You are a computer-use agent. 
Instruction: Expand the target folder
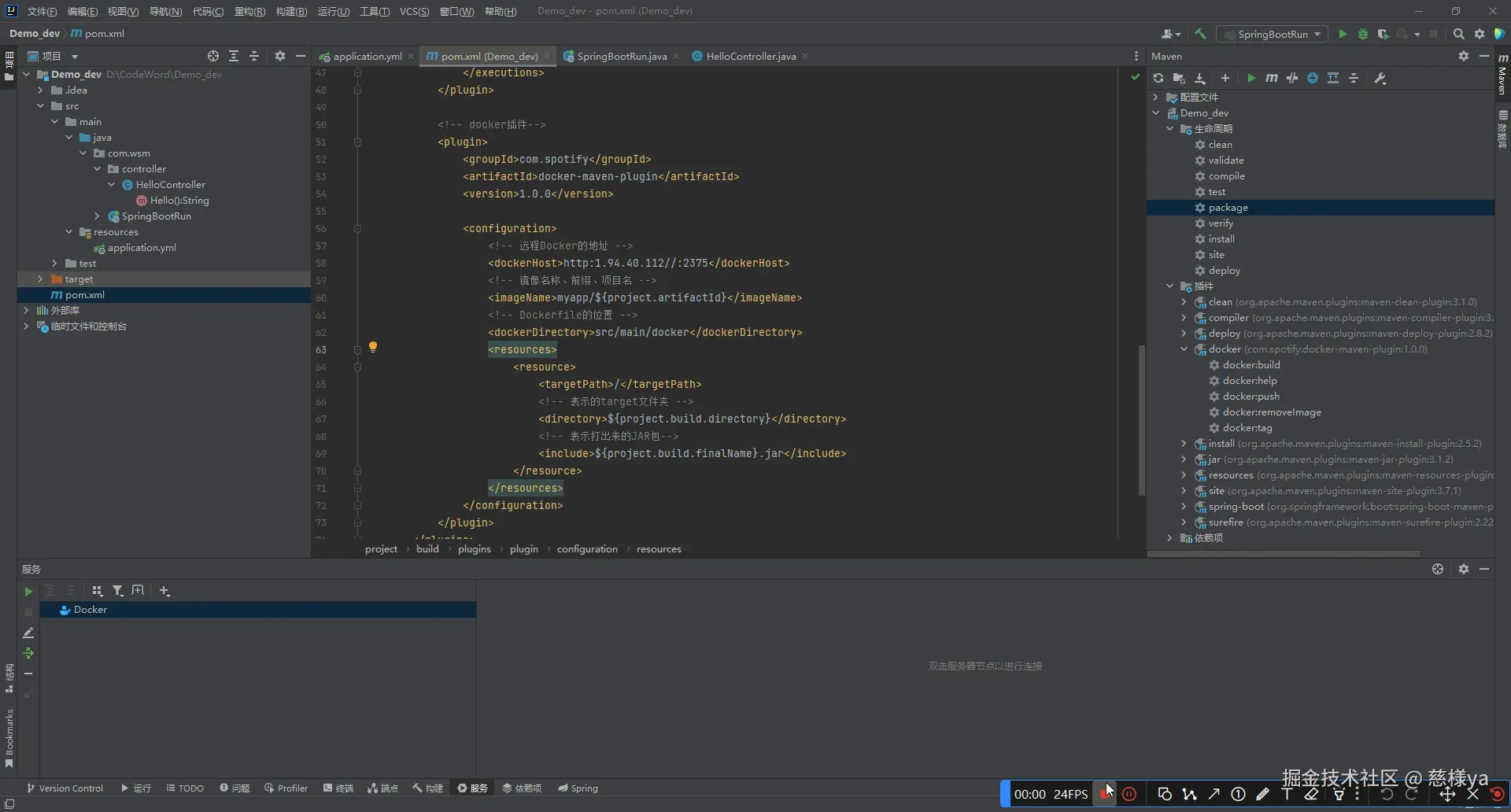click(40, 279)
